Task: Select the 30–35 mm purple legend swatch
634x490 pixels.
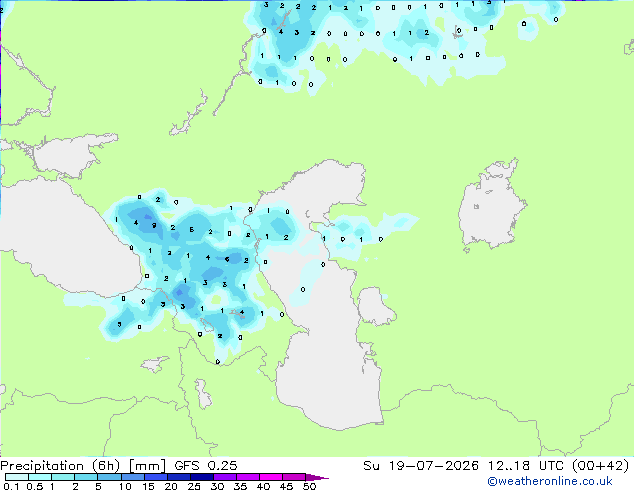Action: click(225, 477)
